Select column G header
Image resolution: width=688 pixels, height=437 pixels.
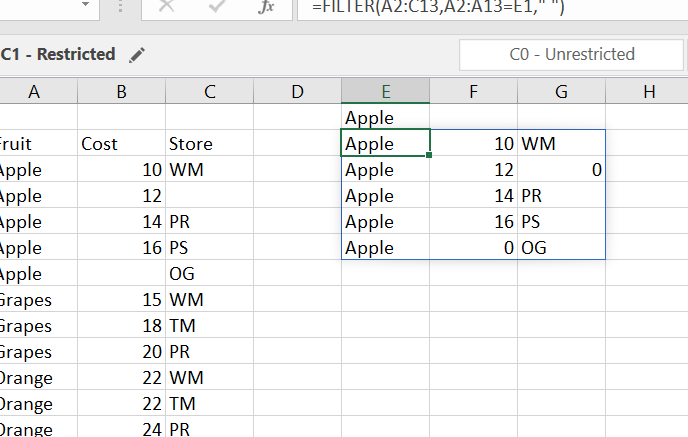[562, 91]
